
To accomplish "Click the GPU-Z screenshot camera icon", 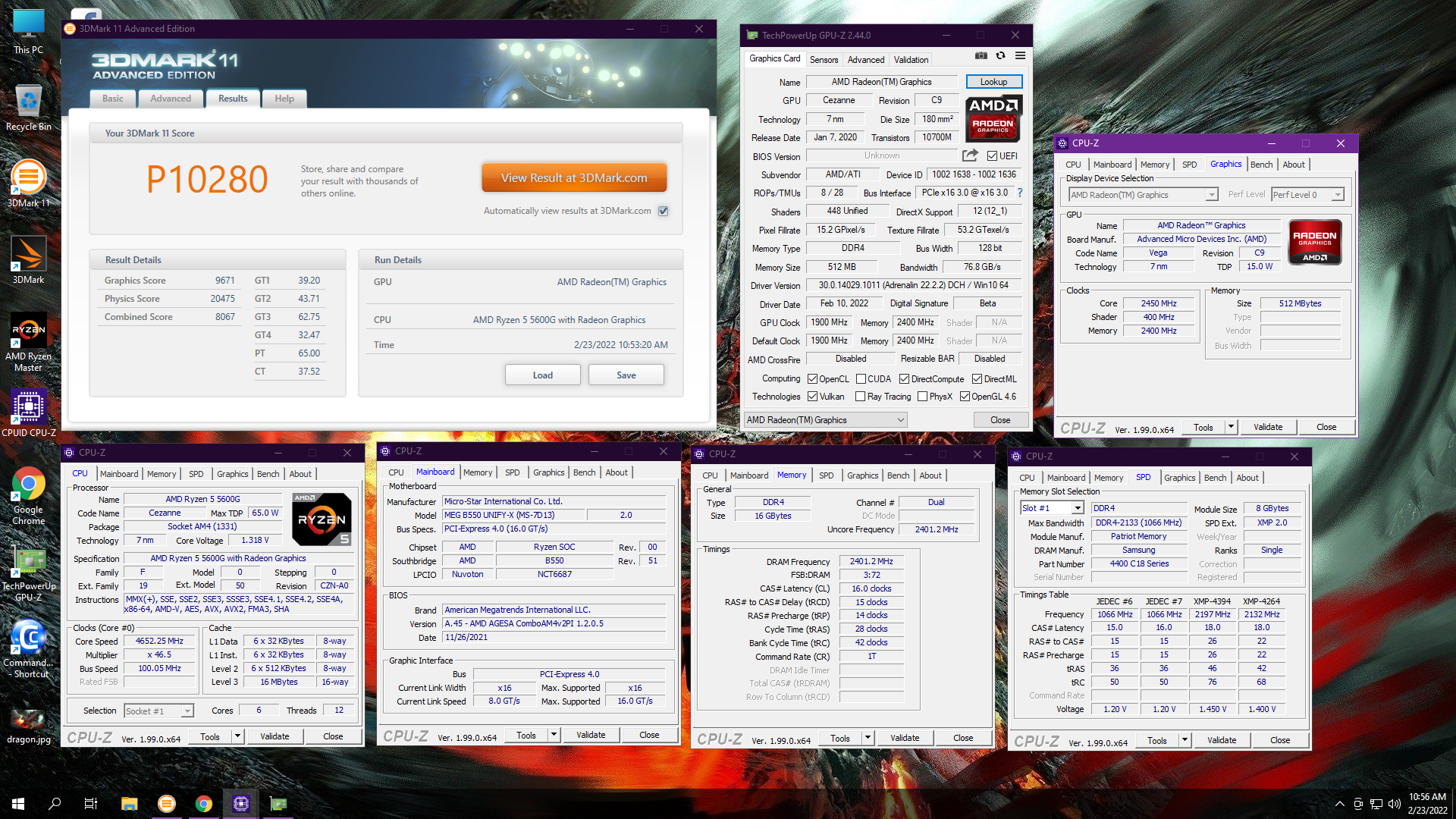I will pyautogui.click(x=981, y=55).
